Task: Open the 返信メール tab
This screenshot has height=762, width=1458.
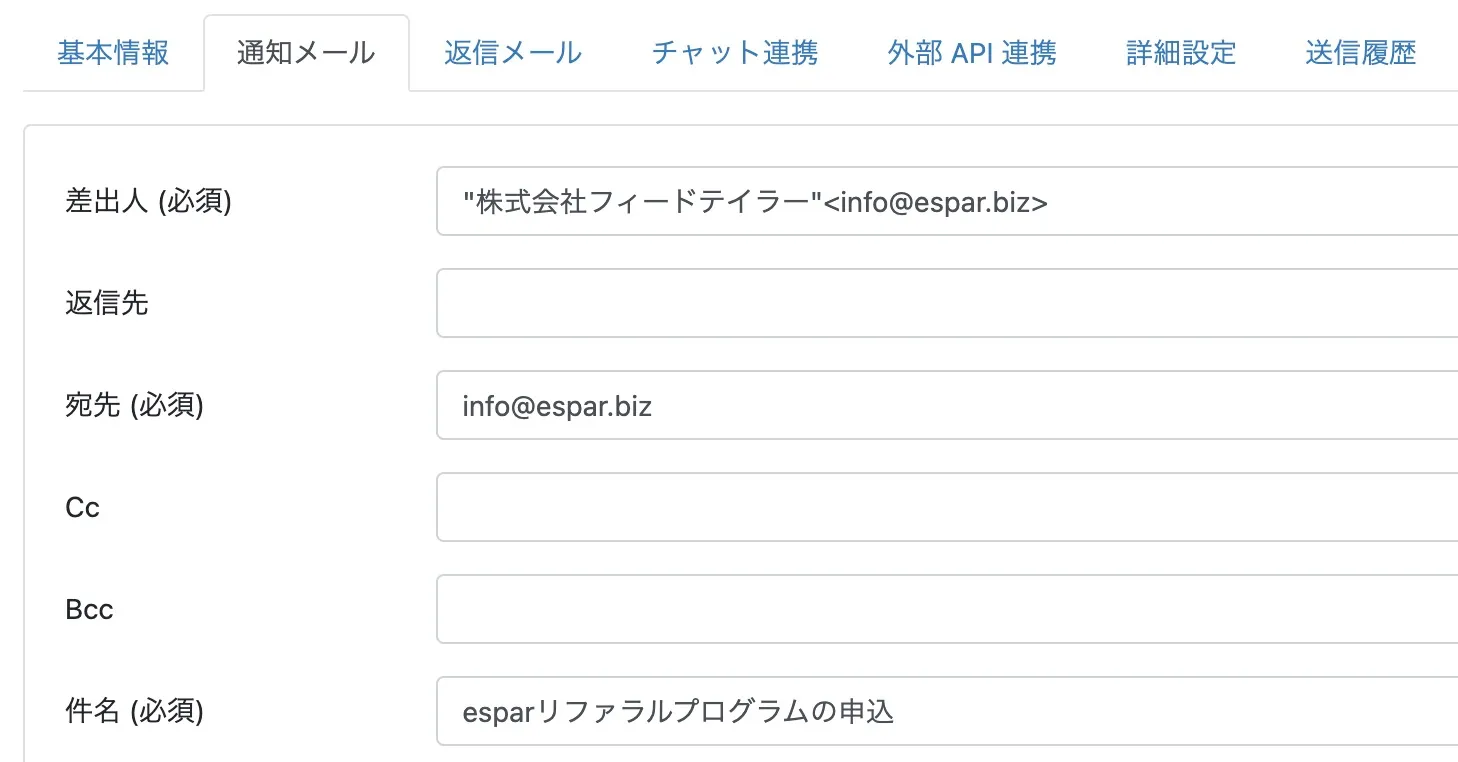Action: click(x=513, y=52)
